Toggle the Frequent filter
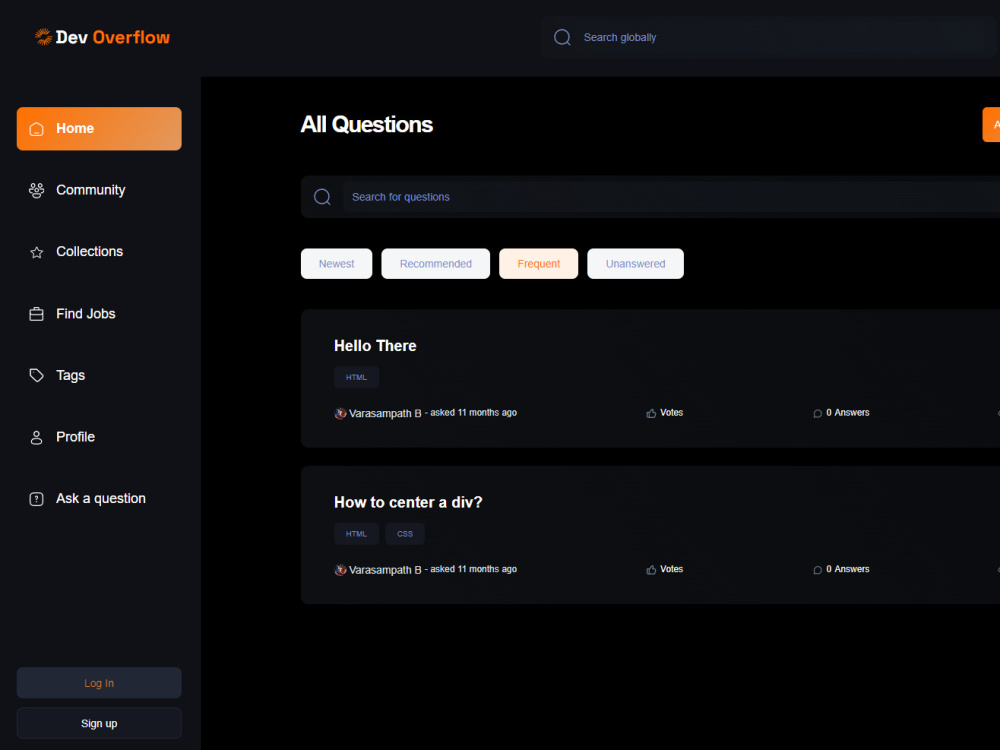 538,263
